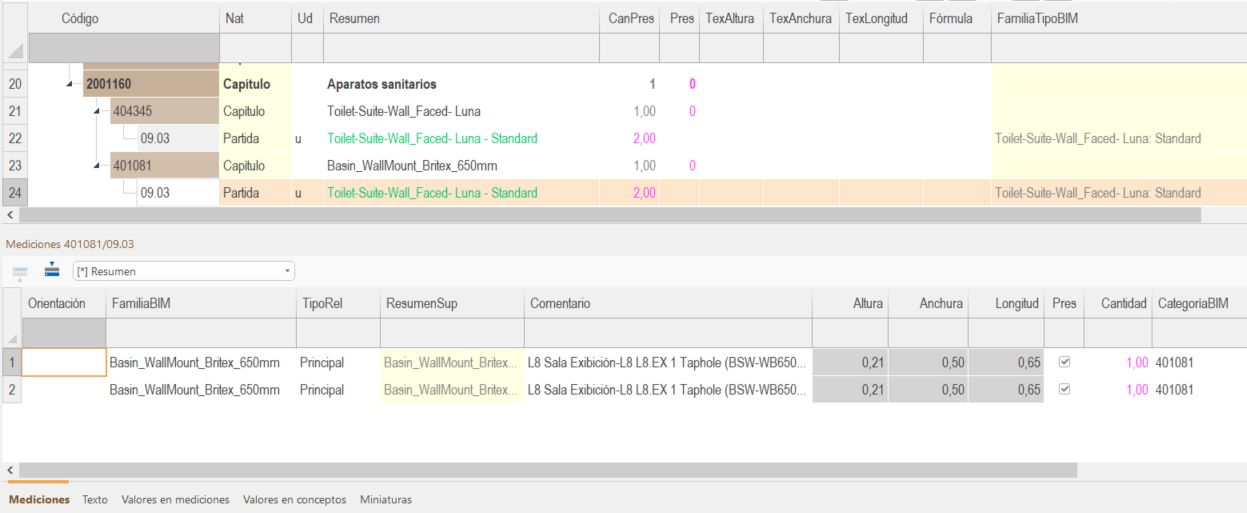Click the measurements grid select-all corner triangle
This screenshot has width=1247, height=513.
(x=12, y=338)
